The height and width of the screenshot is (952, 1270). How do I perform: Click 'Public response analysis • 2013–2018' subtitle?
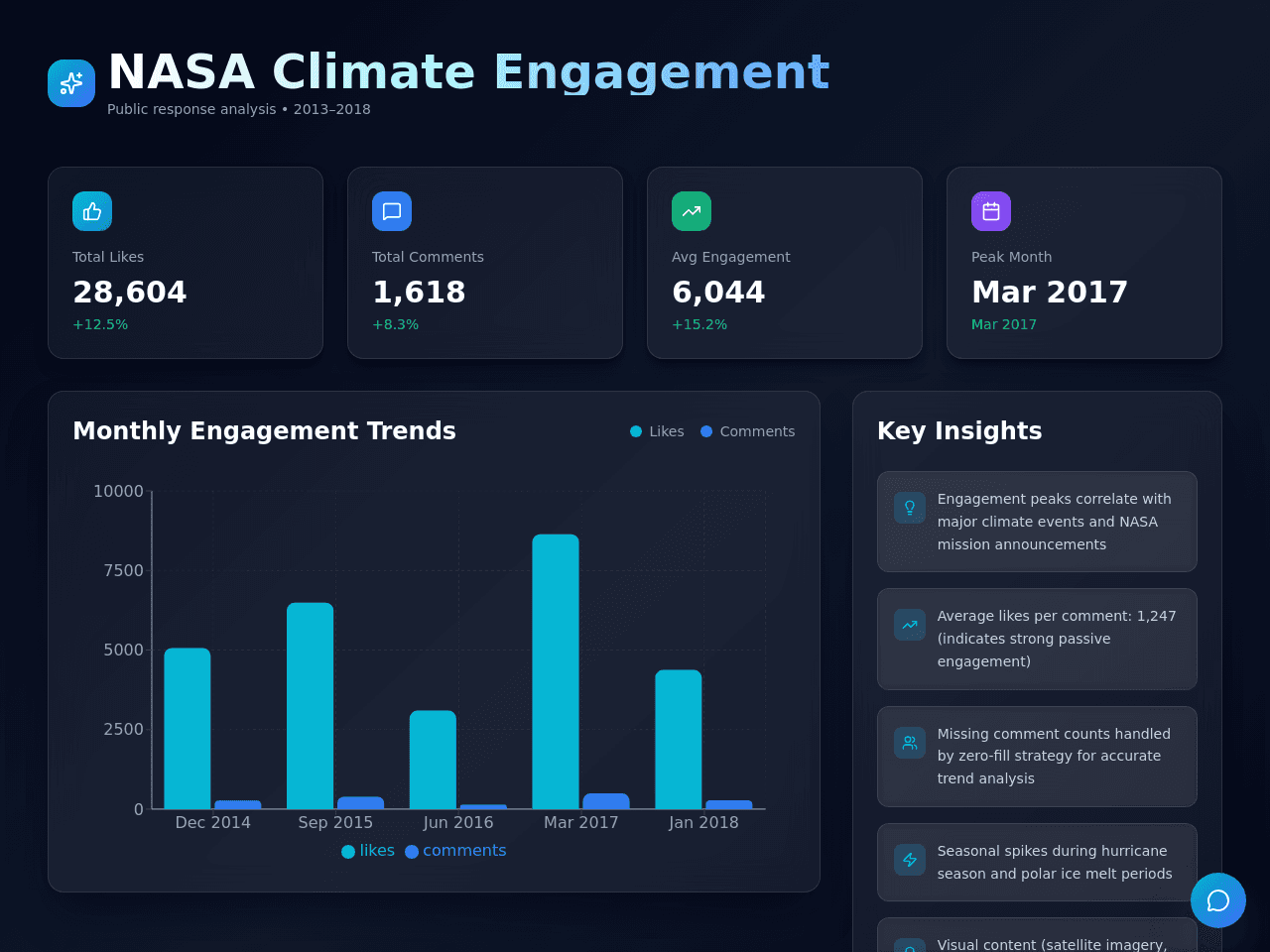[239, 109]
